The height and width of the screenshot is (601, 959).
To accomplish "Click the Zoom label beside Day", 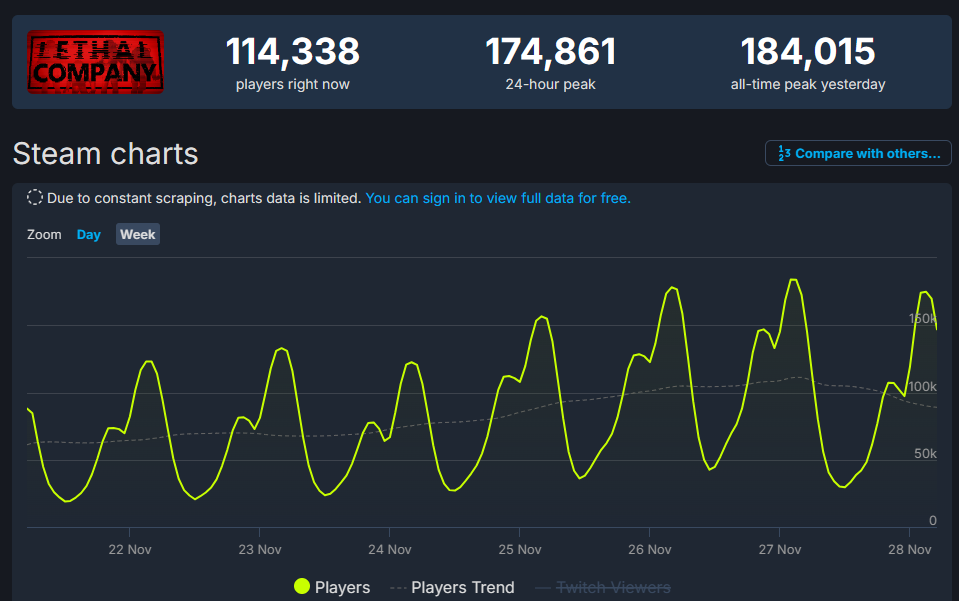I will point(44,235).
